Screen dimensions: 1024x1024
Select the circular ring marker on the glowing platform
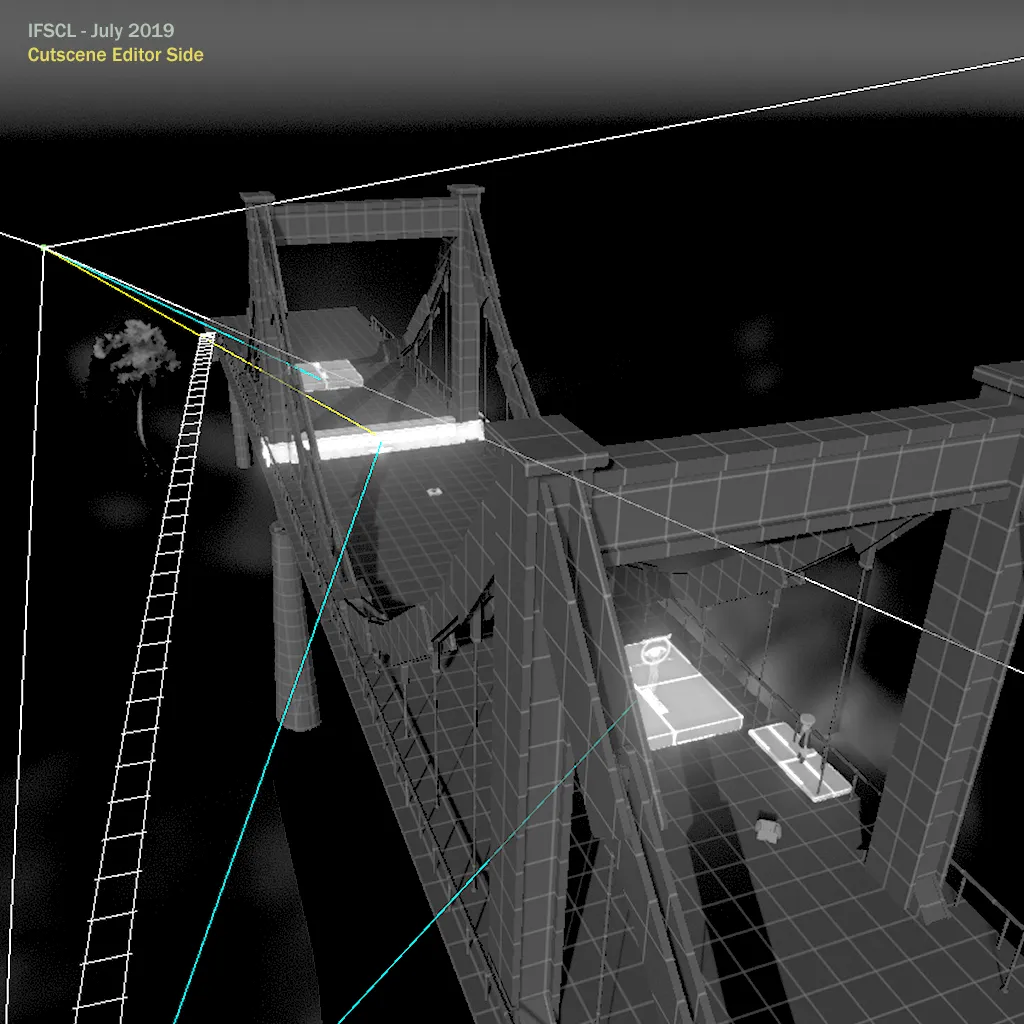654,652
